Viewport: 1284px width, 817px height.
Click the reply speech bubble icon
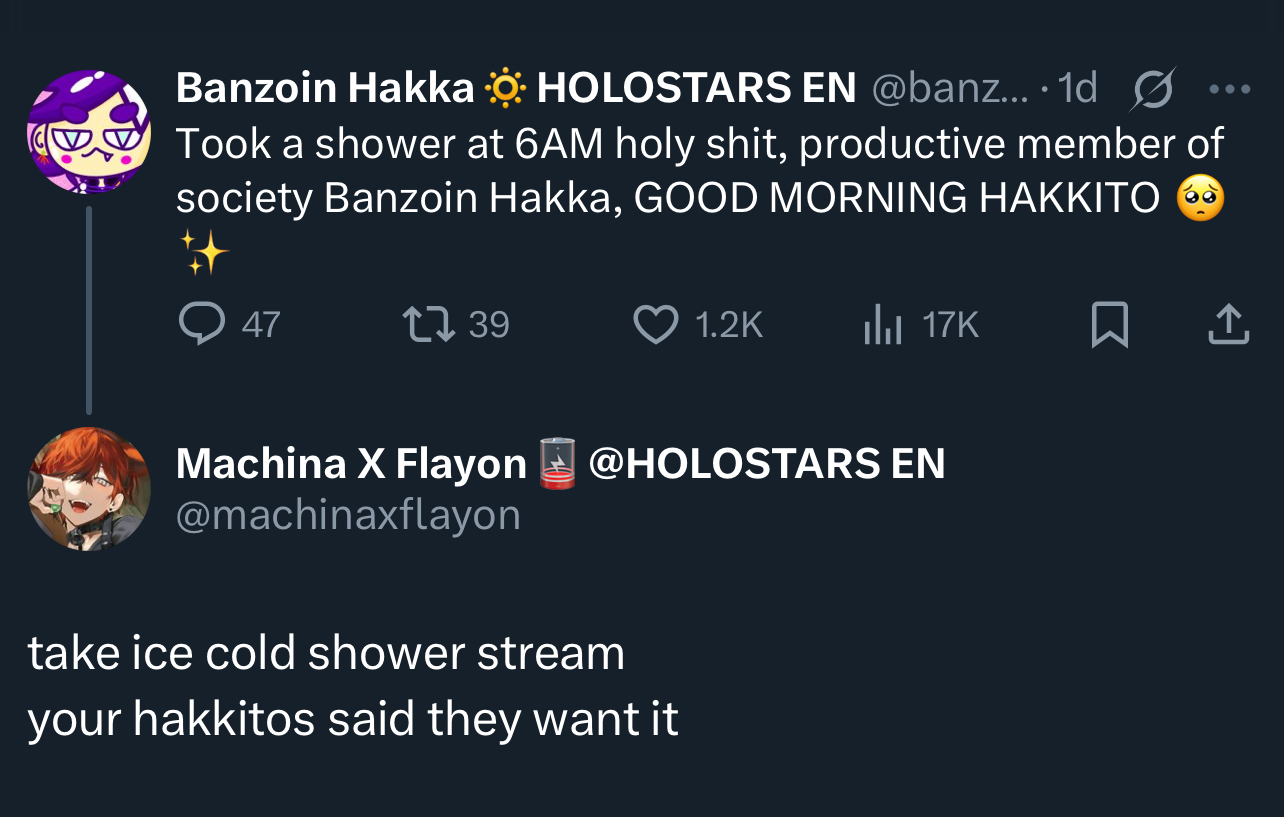(x=202, y=324)
